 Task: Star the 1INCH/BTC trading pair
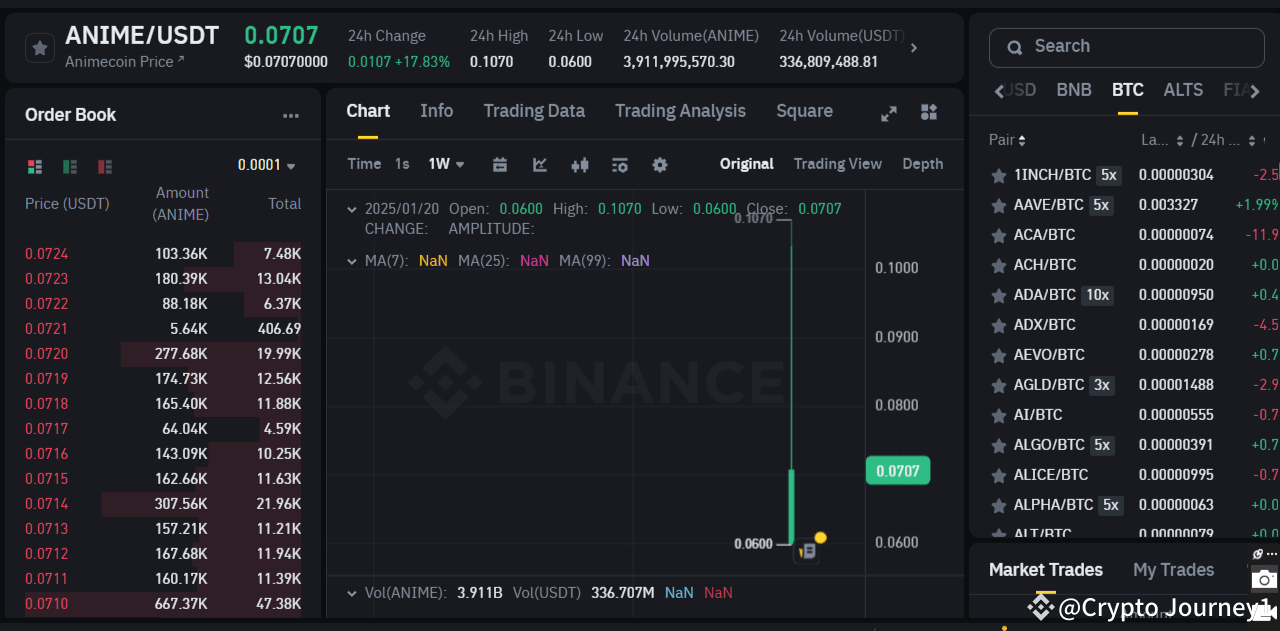point(997,174)
